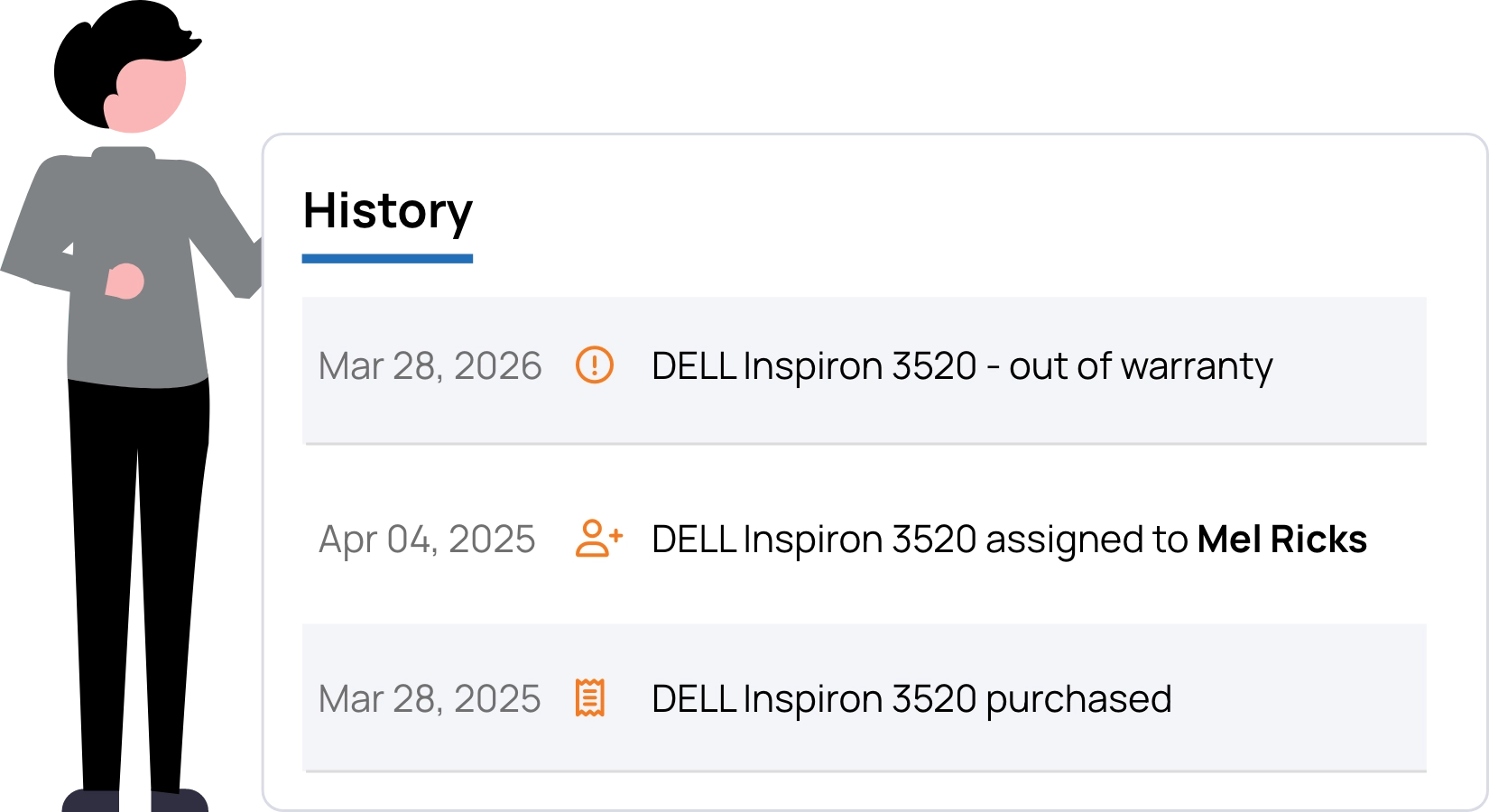Click the user assigned icon with plus

click(x=599, y=539)
